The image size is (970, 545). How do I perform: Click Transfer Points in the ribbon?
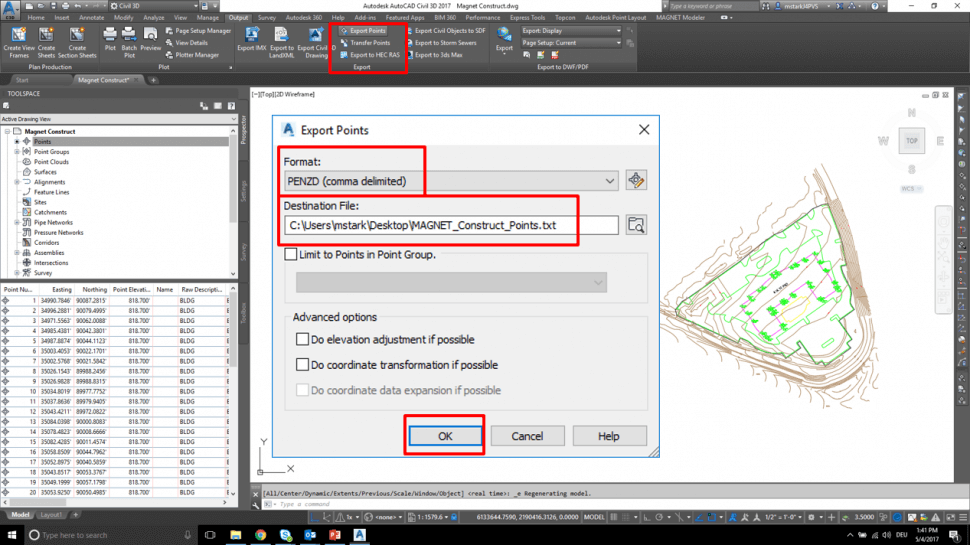coord(365,43)
